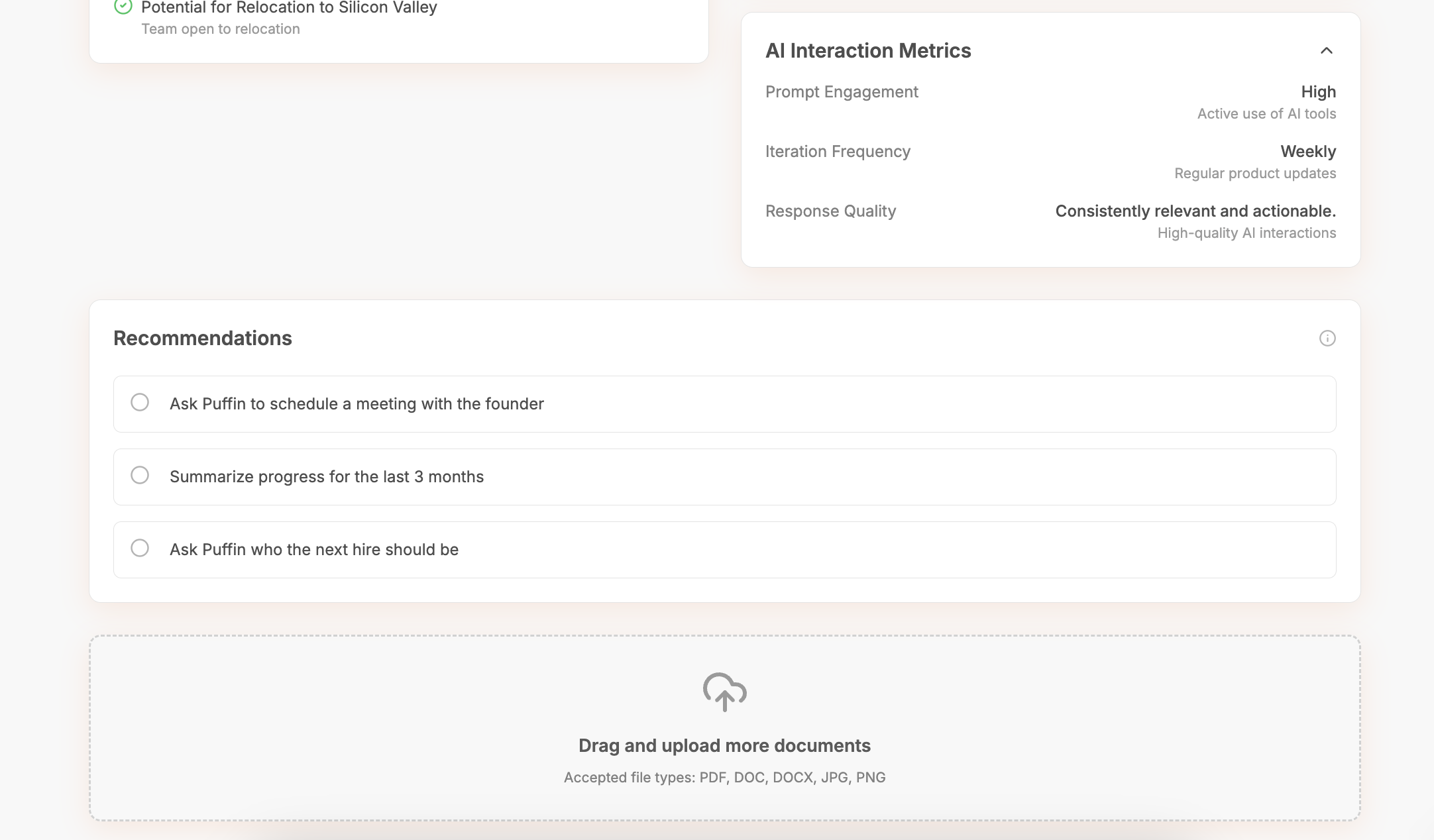Click the Recommendations section heading
Screen dimensions: 1434x840
click(203, 339)
